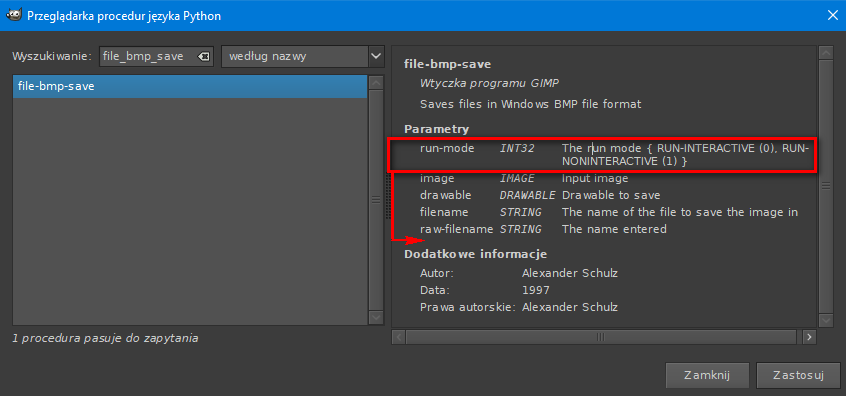Click the details pane vertical scrollbar handle
Viewport: 846px width, 396px height.
[825, 186]
